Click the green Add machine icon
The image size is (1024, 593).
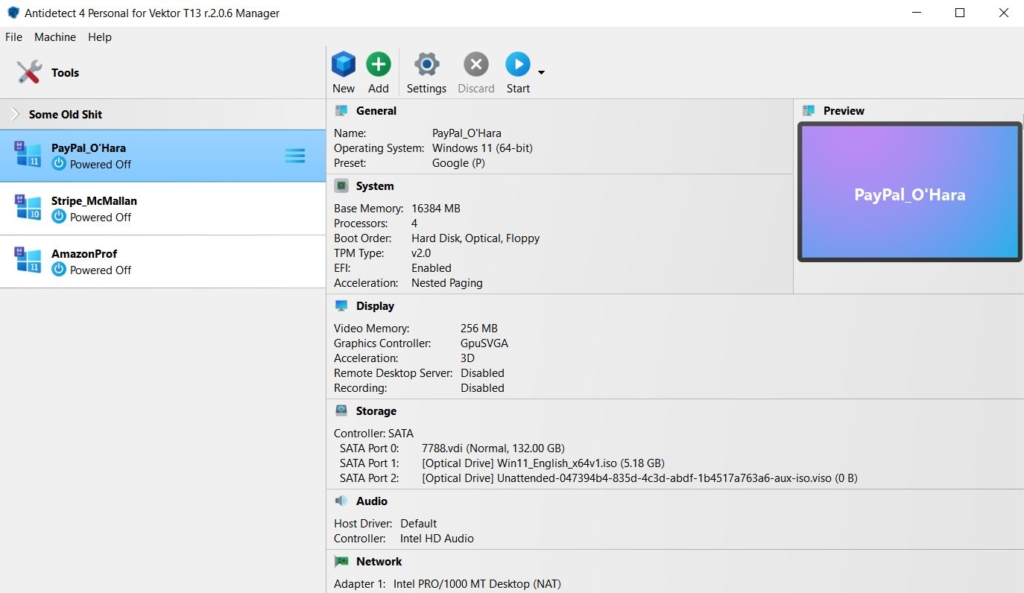click(x=378, y=66)
